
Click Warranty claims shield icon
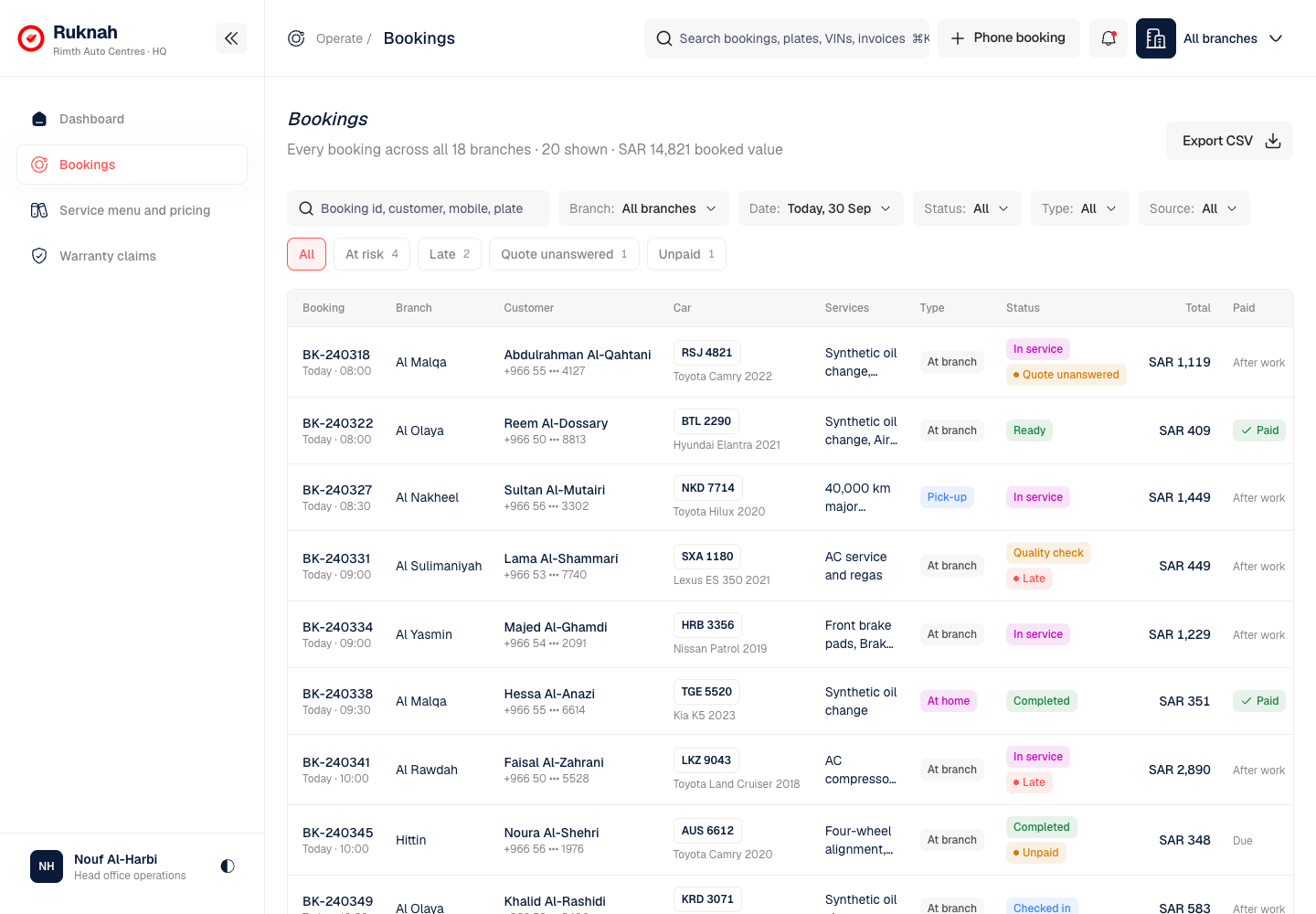coord(39,256)
